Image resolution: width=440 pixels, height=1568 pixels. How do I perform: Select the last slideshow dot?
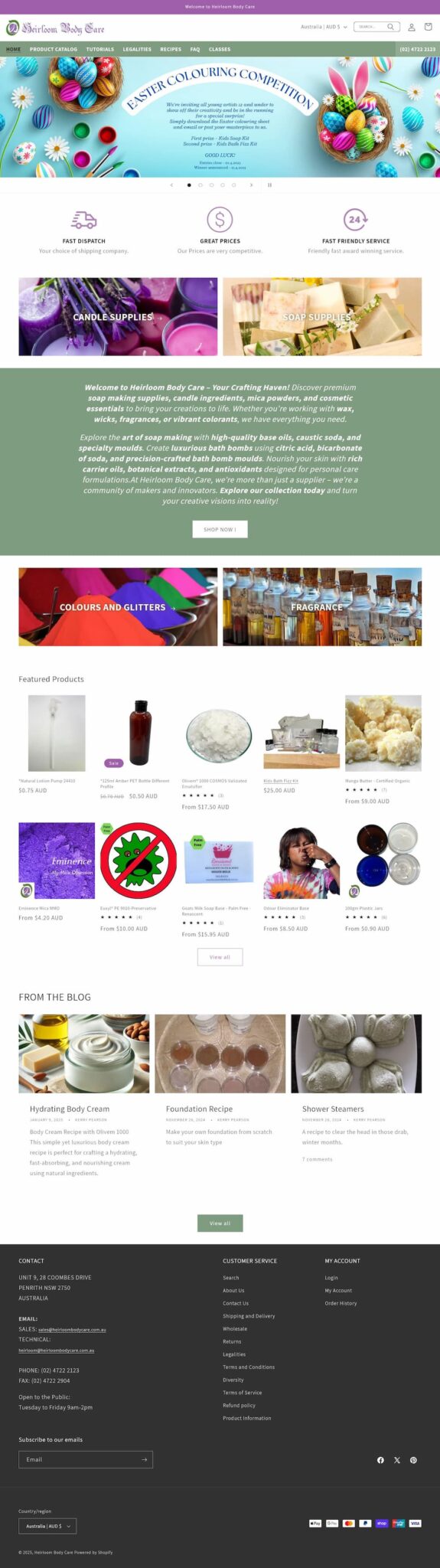tap(233, 185)
